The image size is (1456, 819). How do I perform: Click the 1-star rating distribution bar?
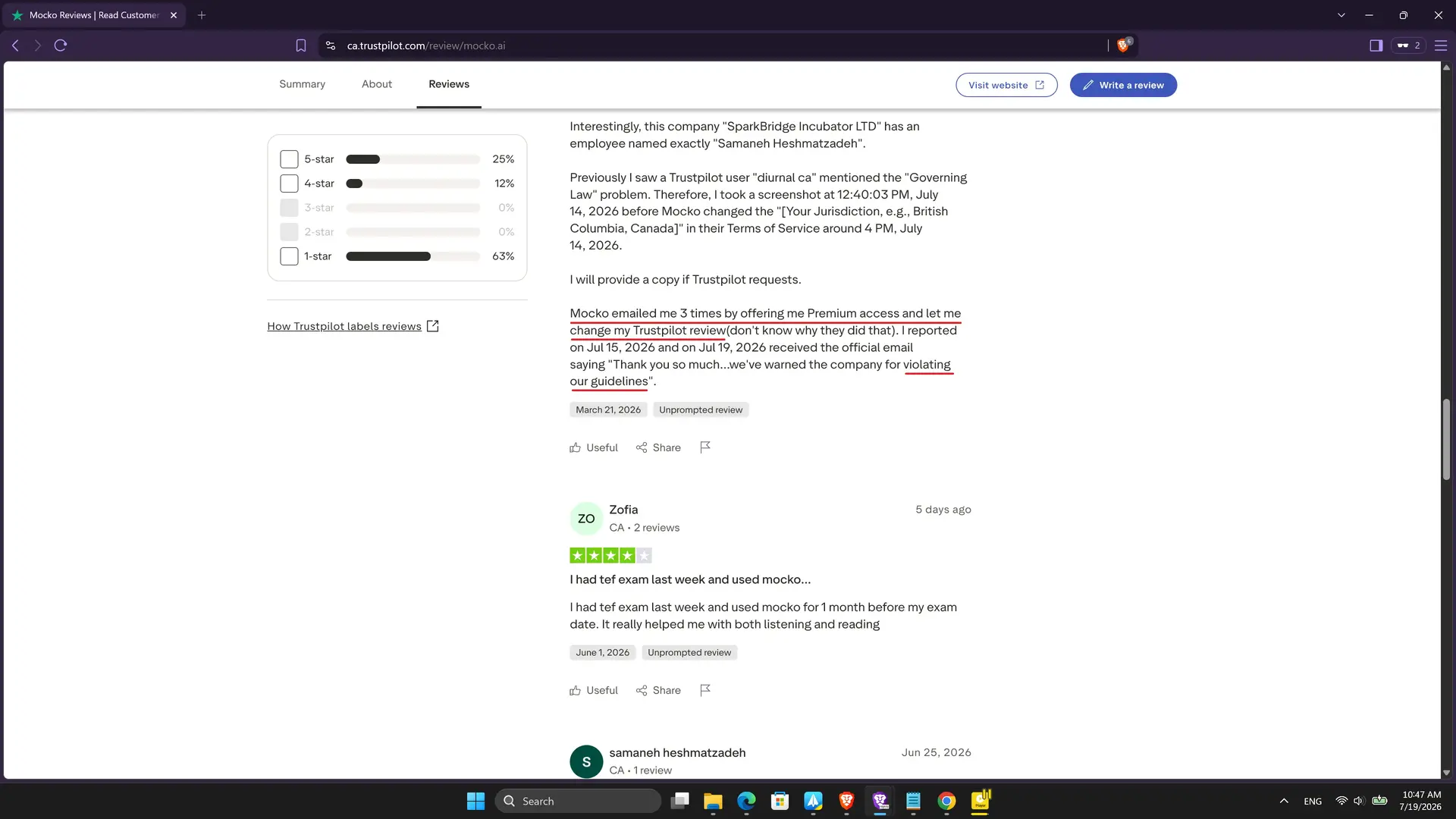pos(413,256)
